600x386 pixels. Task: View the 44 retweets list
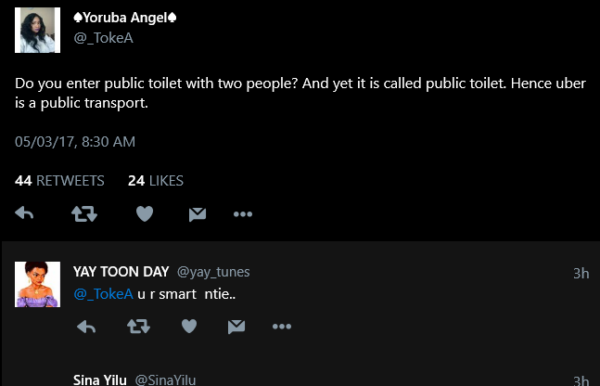pos(59,181)
